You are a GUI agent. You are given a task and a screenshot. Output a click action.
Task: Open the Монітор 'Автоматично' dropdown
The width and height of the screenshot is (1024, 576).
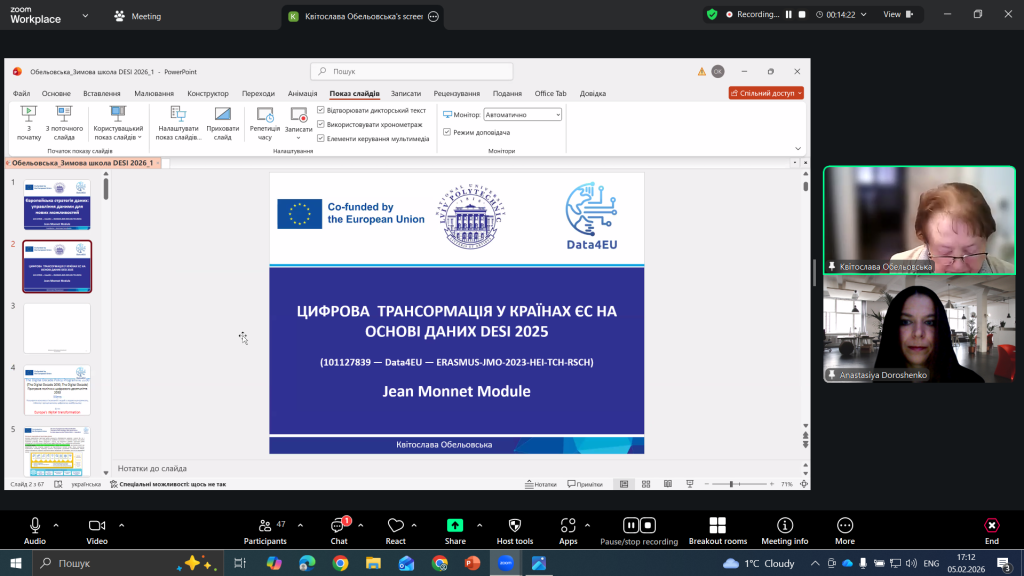pos(522,115)
